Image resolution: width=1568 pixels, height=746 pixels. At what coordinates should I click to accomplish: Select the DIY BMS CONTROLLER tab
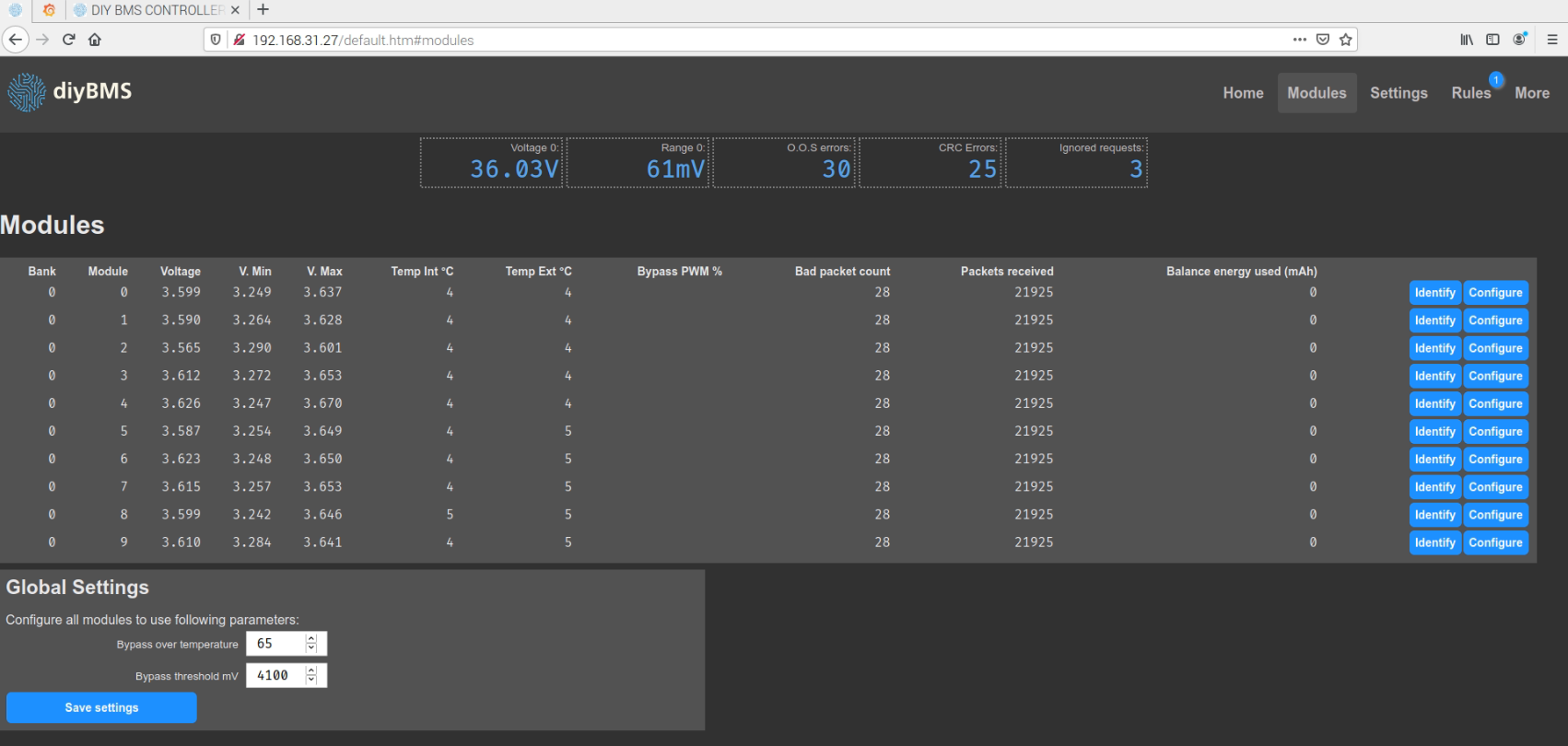[157, 10]
